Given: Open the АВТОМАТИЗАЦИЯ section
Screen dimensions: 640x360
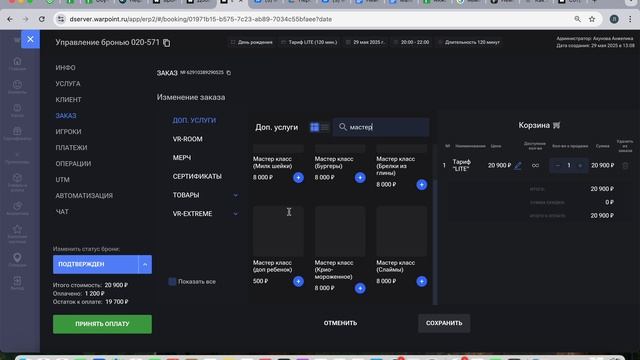Looking at the screenshot, I should (84, 196).
